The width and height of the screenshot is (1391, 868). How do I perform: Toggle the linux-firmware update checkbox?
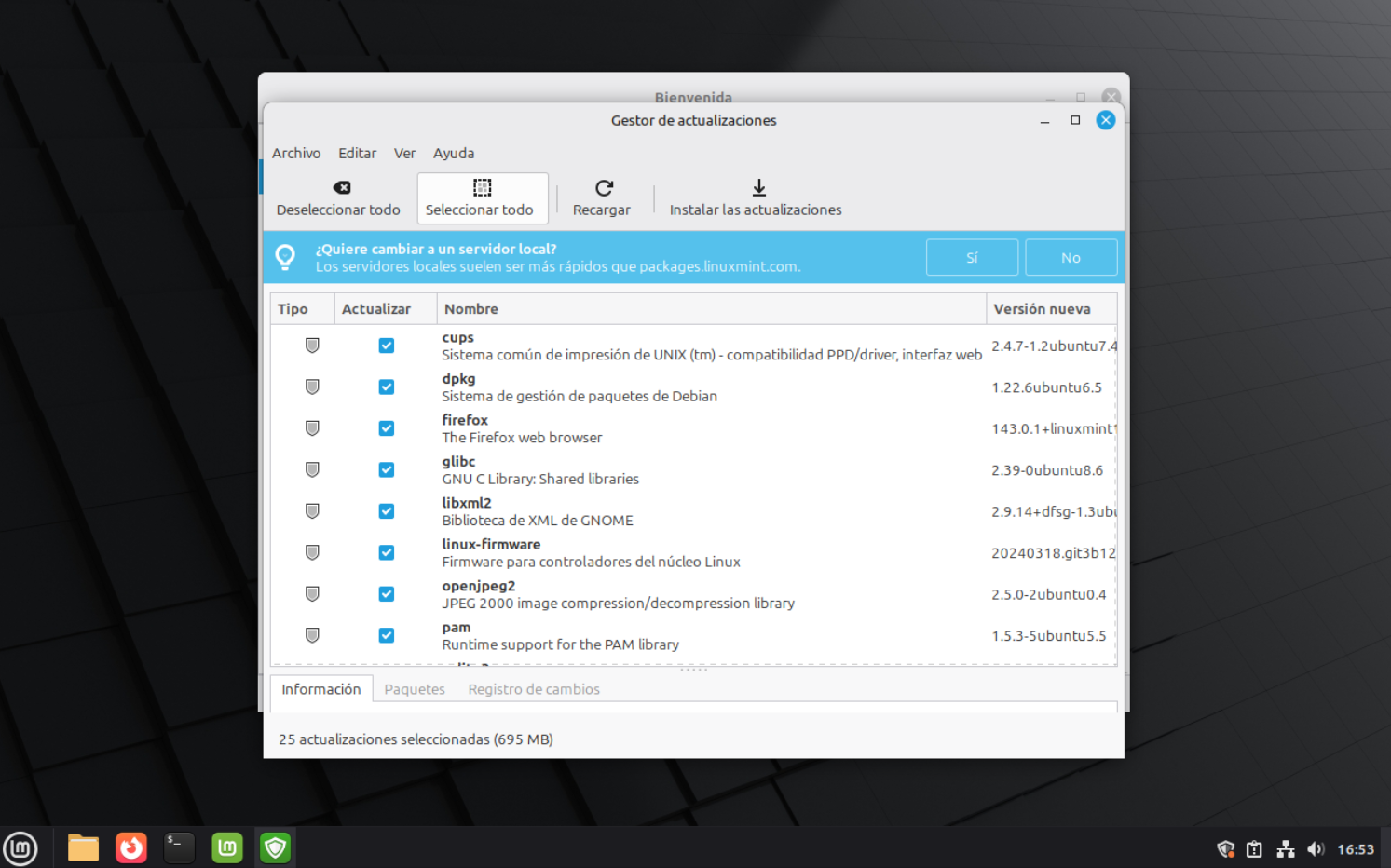click(x=387, y=553)
